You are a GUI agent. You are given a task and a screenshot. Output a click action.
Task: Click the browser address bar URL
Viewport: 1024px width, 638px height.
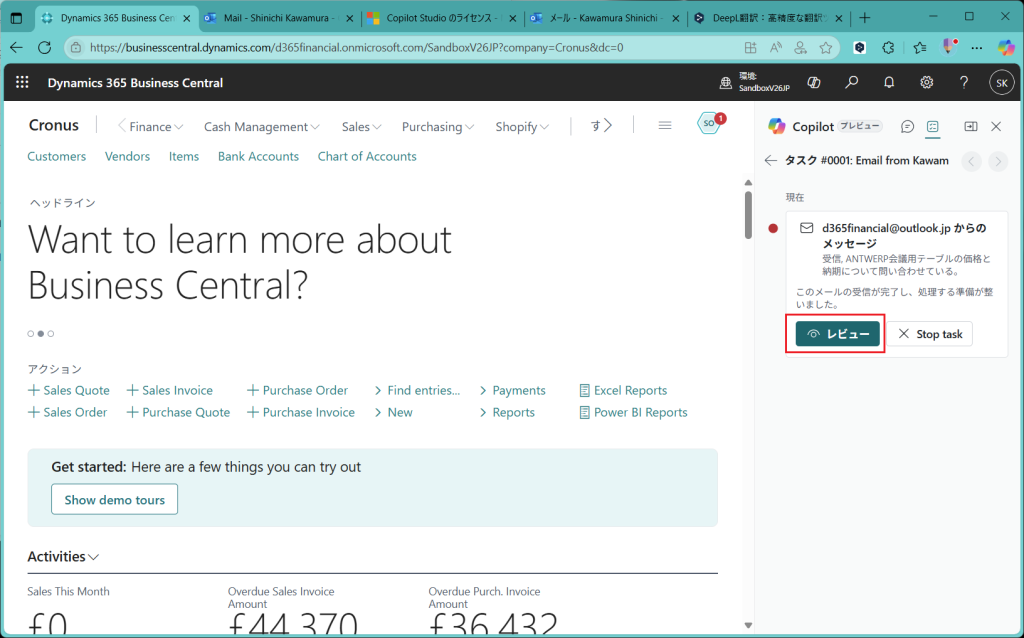tap(357, 48)
